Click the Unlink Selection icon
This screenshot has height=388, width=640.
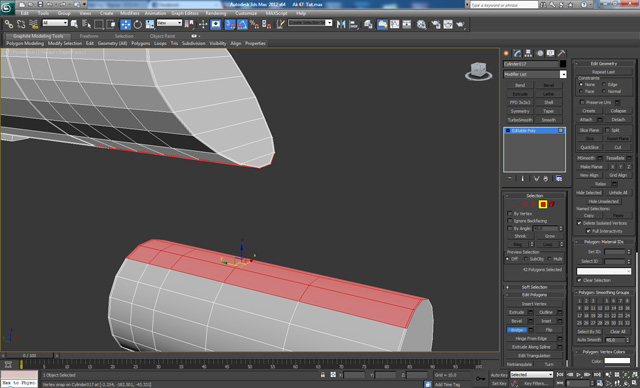tap(21, 24)
